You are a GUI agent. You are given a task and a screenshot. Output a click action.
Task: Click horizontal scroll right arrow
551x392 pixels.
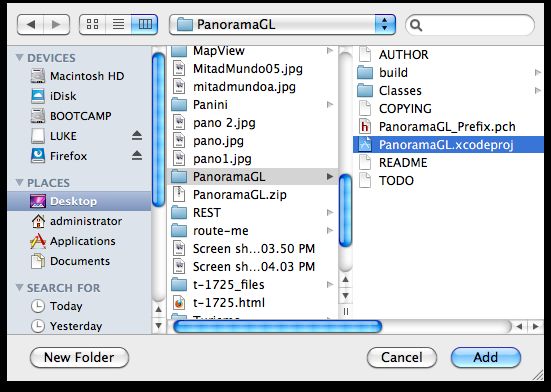[535, 327]
